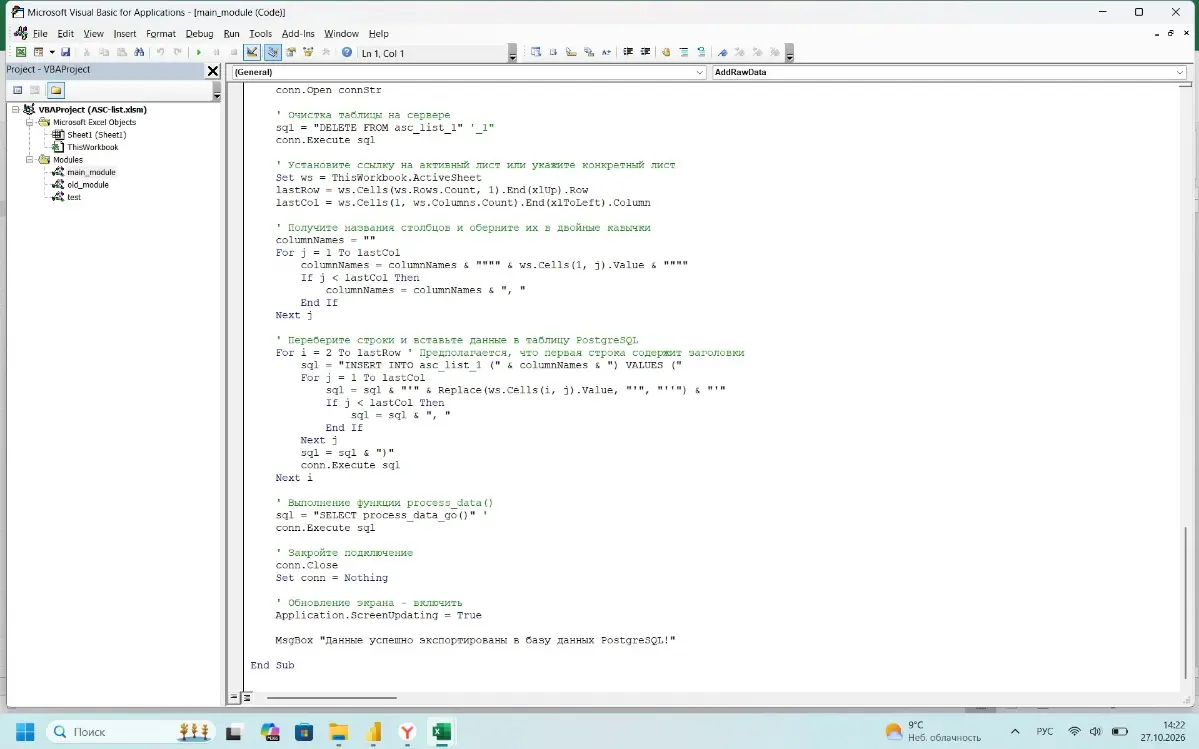Image resolution: width=1199 pixels, height=749 pixels.
Task: Click the Quick Info icon
Action: pyautogui.click(x=571, y=52)
